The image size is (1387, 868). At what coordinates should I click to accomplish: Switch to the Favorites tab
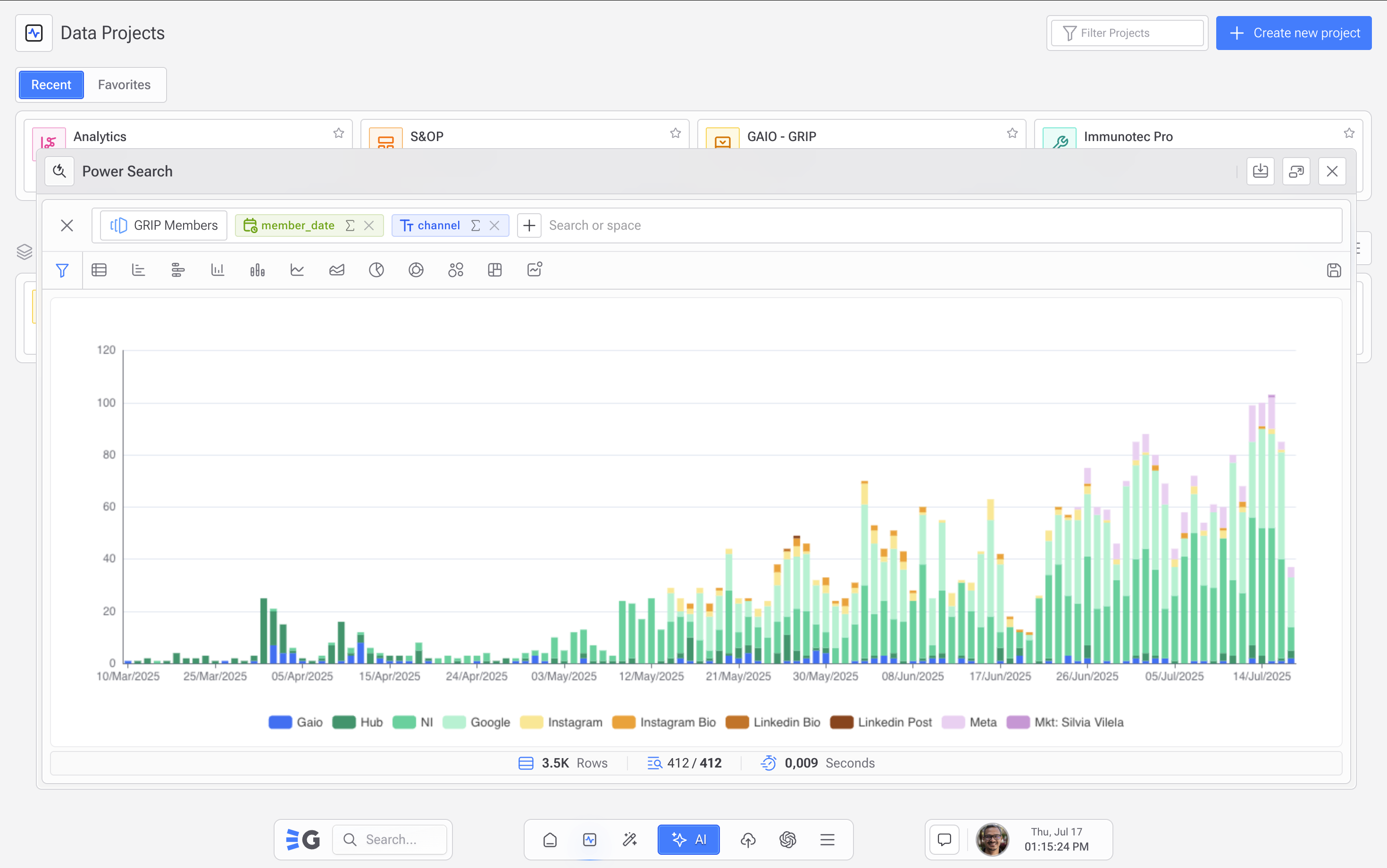point(124,85)
